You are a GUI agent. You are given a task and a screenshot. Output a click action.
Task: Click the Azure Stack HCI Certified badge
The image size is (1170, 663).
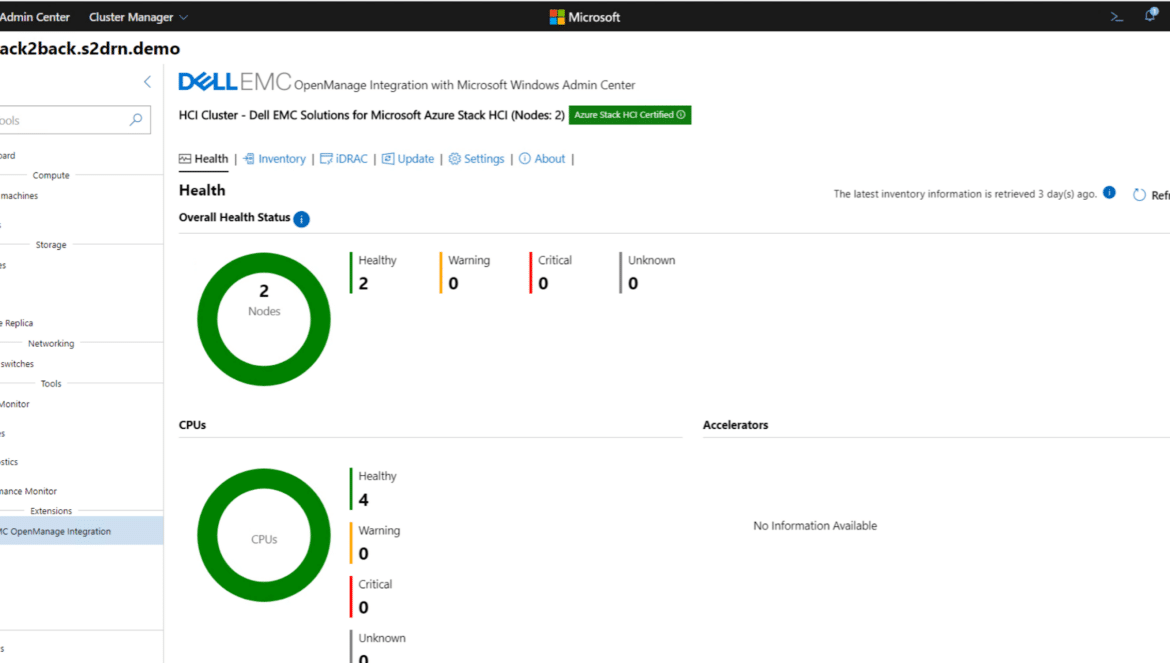click(630, 115)
